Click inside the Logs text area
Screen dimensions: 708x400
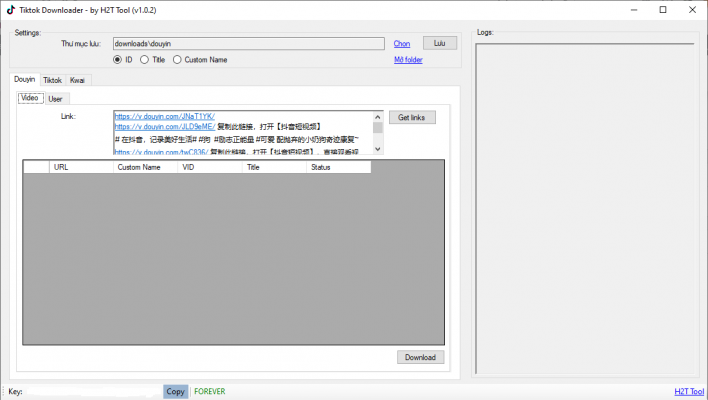coord(585,208)
